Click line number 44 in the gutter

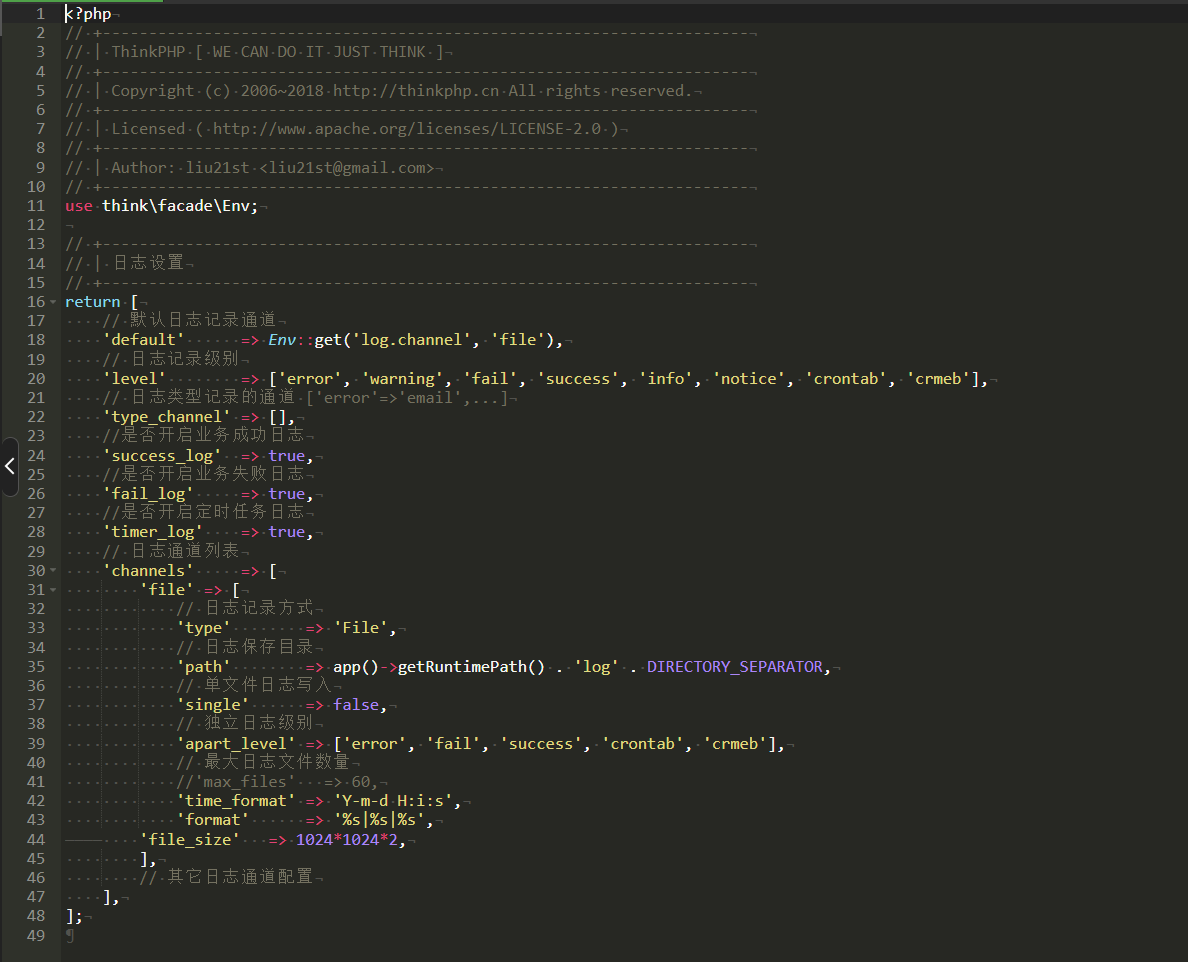click(36, 840)
